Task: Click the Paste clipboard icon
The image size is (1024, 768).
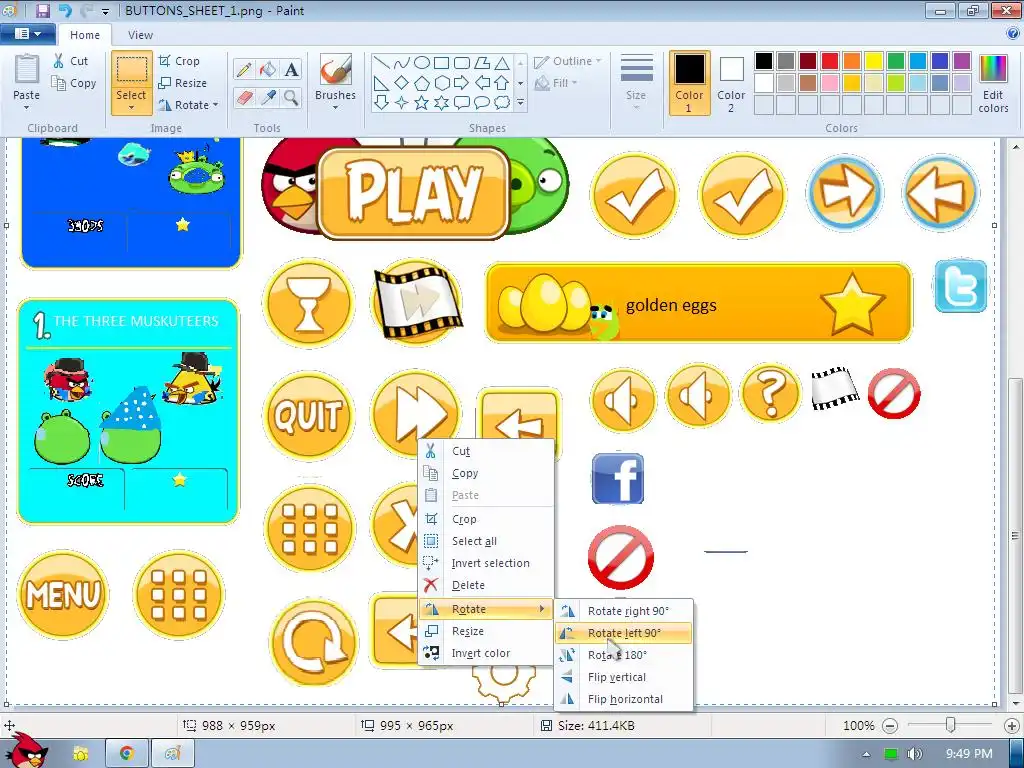Action: point(27,69)
